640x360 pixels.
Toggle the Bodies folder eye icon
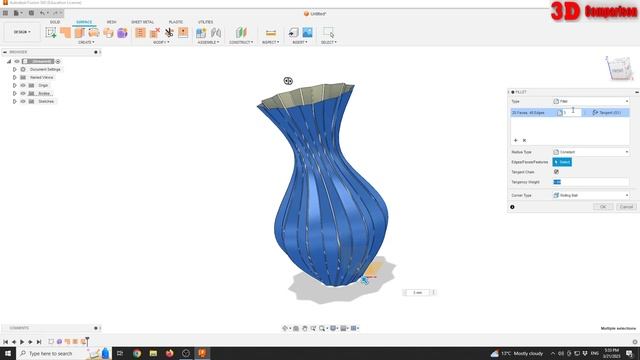point(23,93)
